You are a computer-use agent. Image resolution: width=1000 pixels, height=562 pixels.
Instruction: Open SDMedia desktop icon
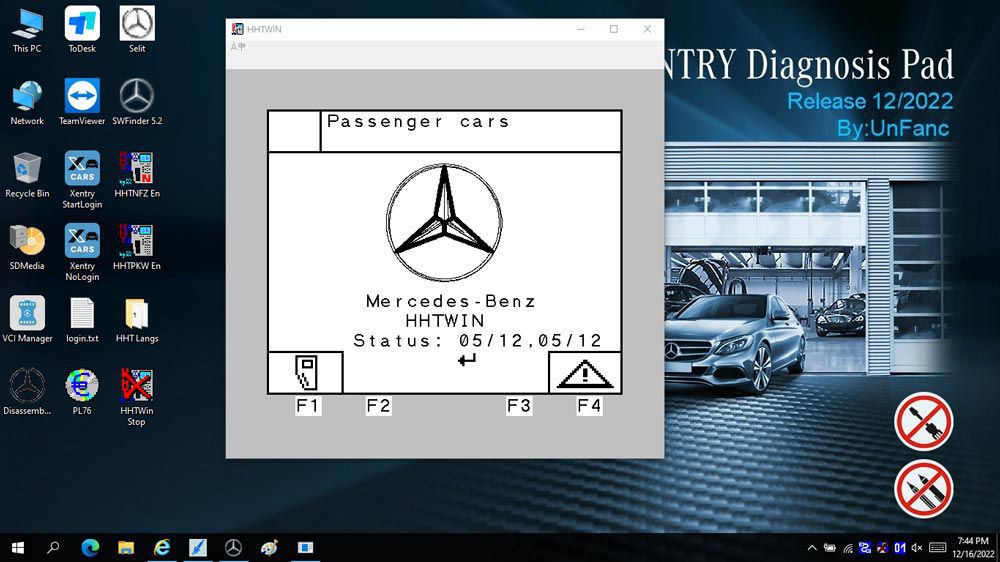(27, 248)
